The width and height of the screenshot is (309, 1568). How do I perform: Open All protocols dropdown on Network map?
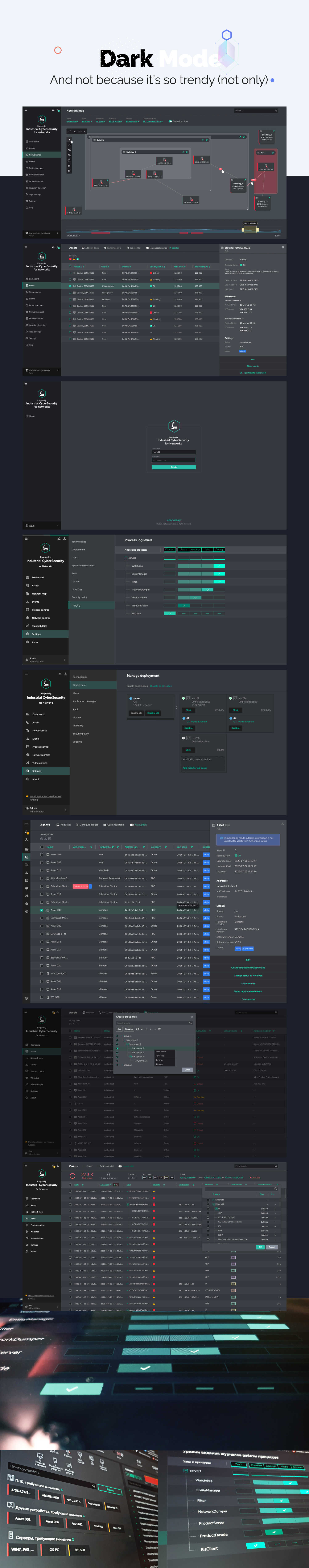pyautogui.click(x=116, y=122)
